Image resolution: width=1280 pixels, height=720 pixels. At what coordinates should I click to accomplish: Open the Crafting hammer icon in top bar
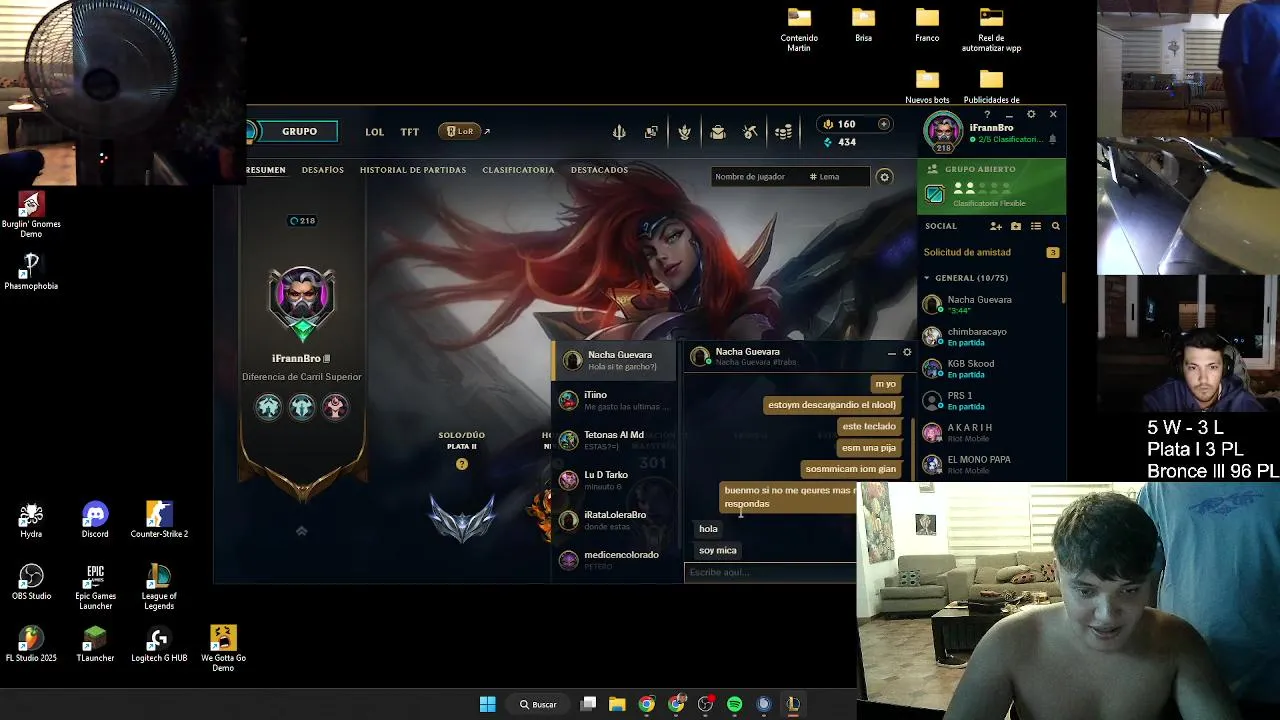pyautogui.click(x=751, y=132)
